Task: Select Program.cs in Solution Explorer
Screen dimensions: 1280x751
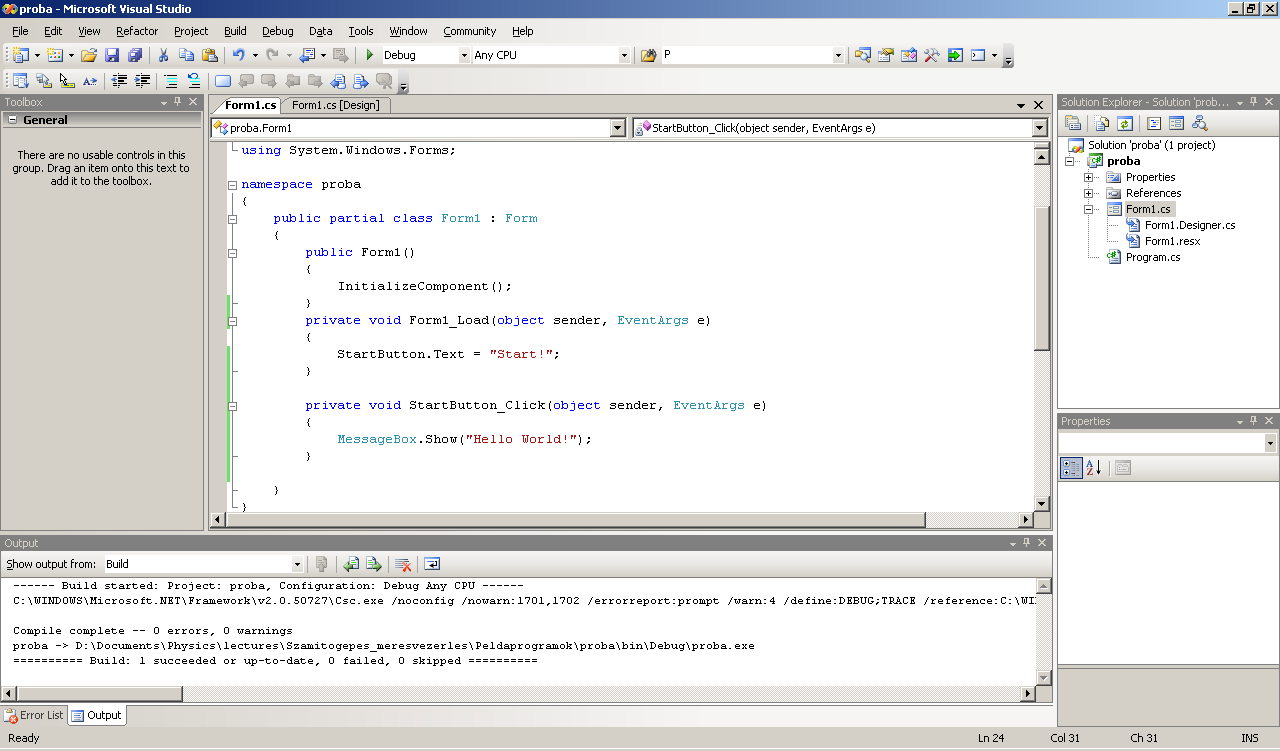Action: [x=1153, y=257]
